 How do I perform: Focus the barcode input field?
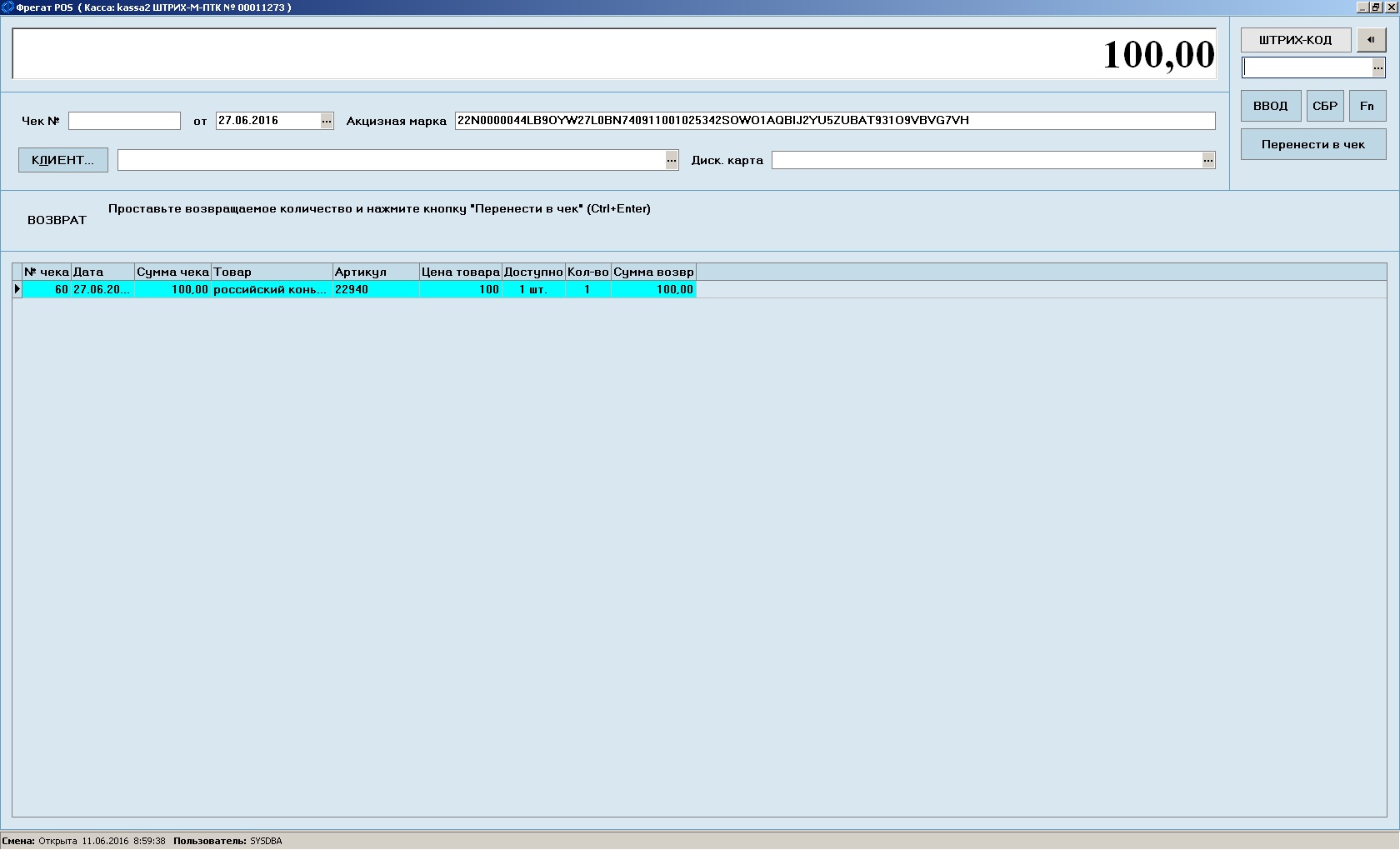point(1307,67)
